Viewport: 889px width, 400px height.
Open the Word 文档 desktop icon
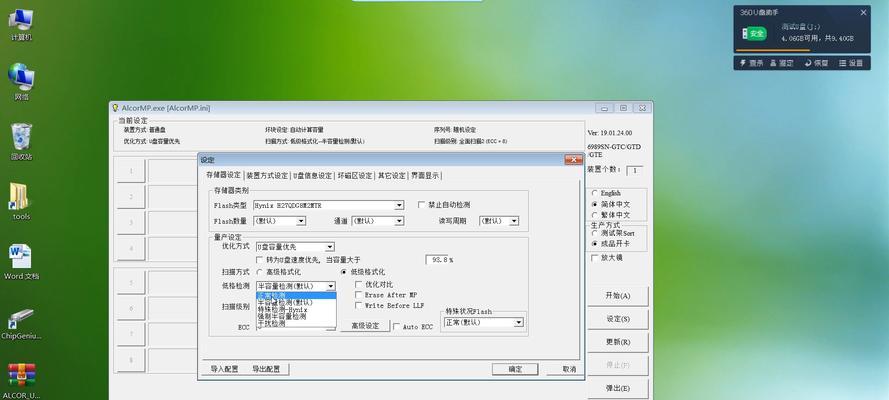21,261
